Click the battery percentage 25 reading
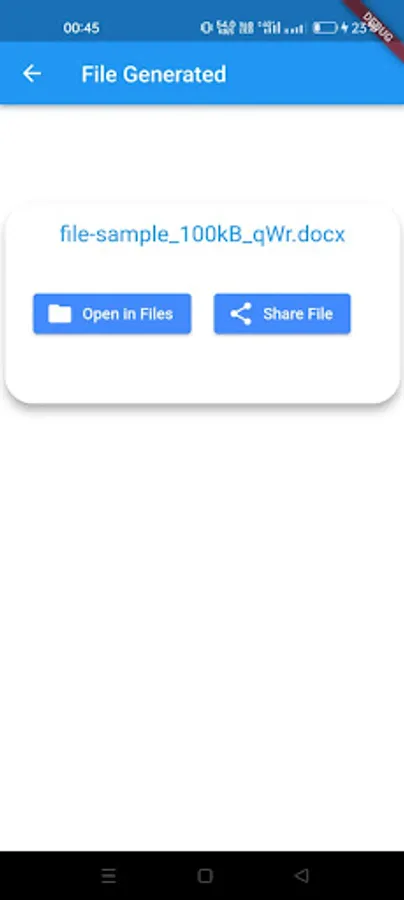Image resolution: width=404 pixels, height=900 pixels. (359, 28)
